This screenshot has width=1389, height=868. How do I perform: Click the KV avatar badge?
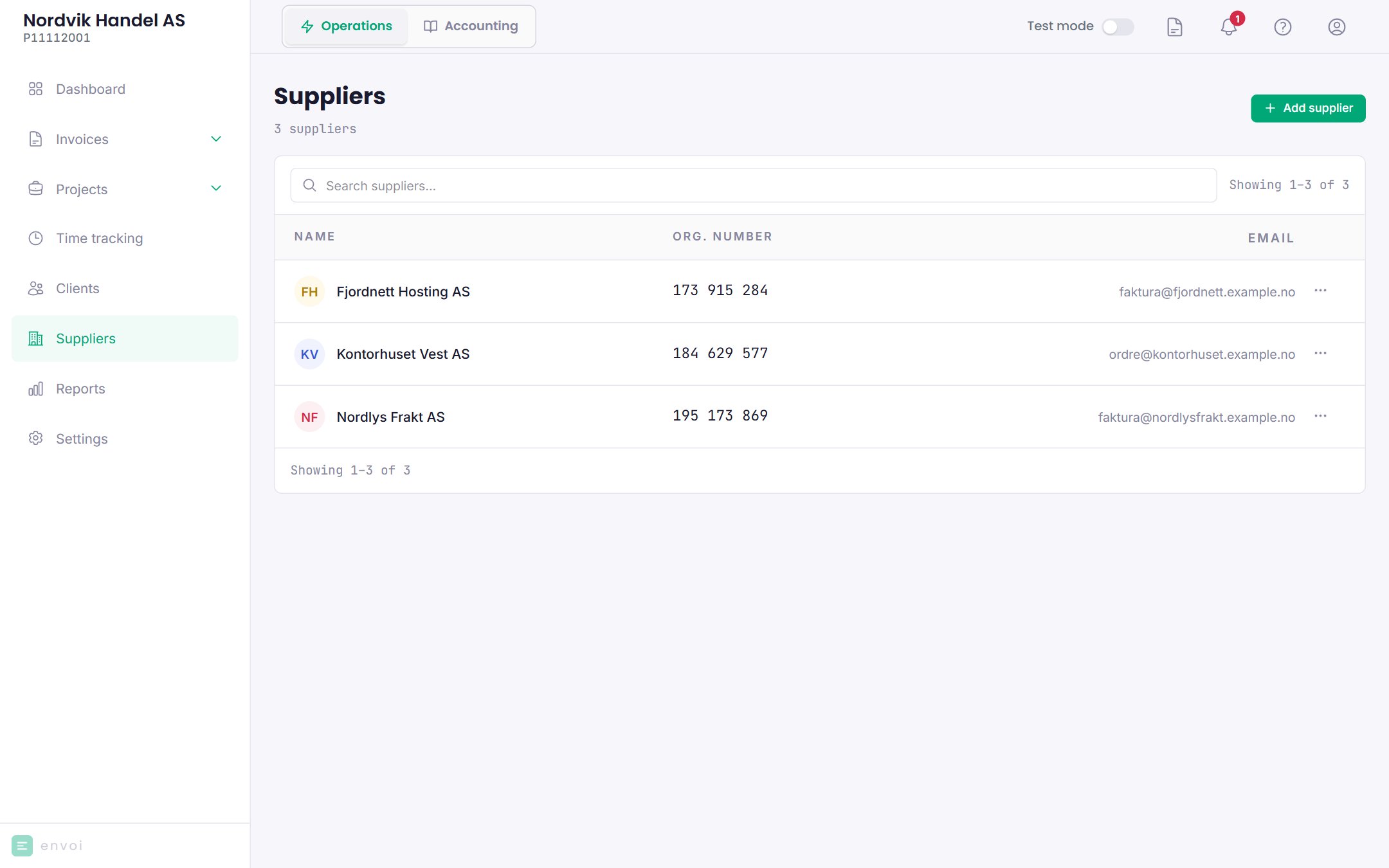click(x=309, y=354)
